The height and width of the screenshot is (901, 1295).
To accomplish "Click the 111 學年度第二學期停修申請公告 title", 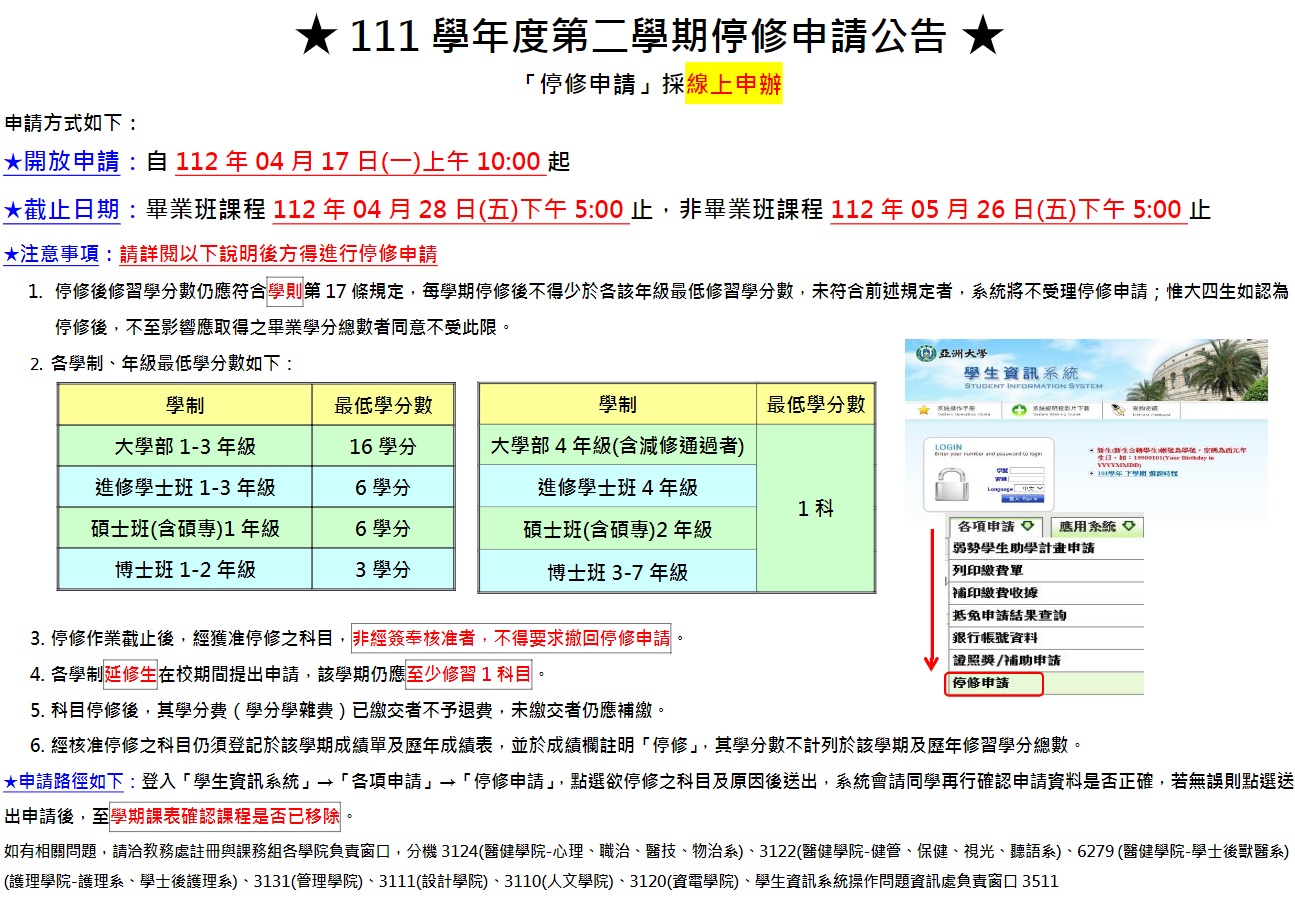I will pos(649,37).
